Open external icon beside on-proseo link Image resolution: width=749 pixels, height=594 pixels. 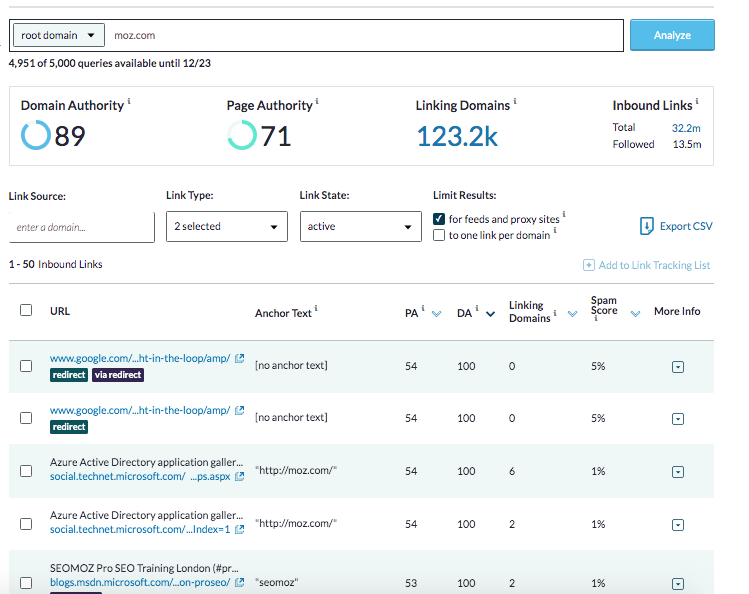239,583
